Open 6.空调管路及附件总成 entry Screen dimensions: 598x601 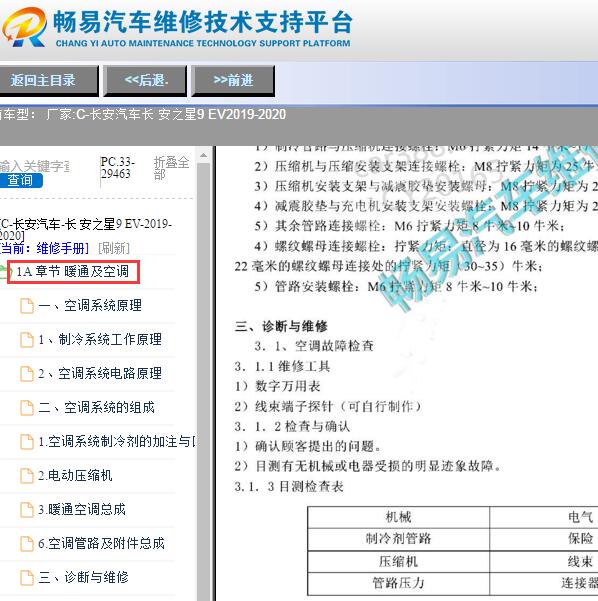click(x=102, y=544)
